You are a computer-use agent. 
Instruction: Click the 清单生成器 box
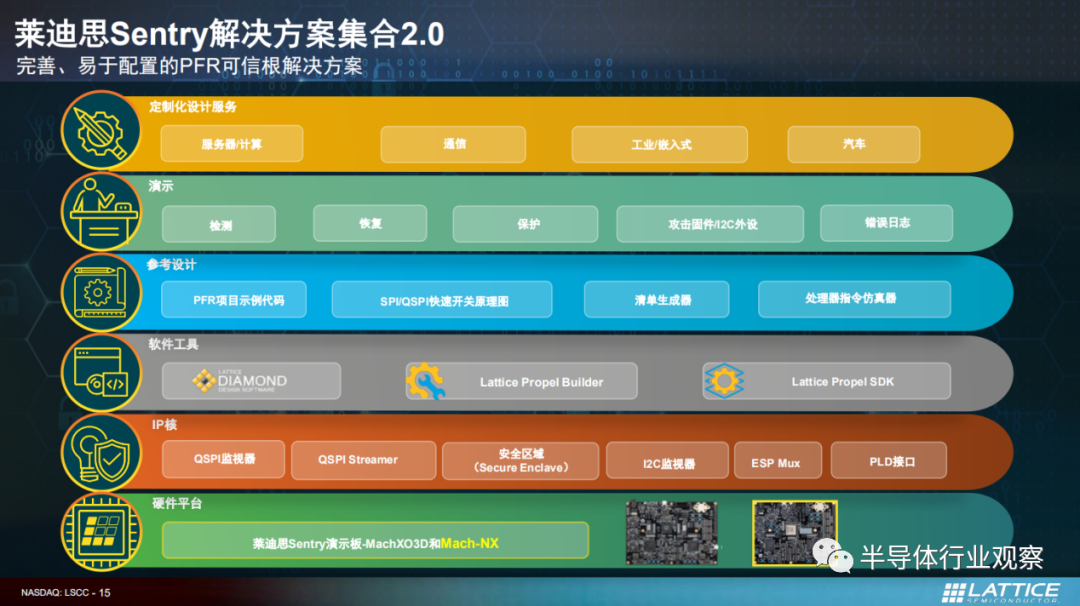[x=656, y=300]
